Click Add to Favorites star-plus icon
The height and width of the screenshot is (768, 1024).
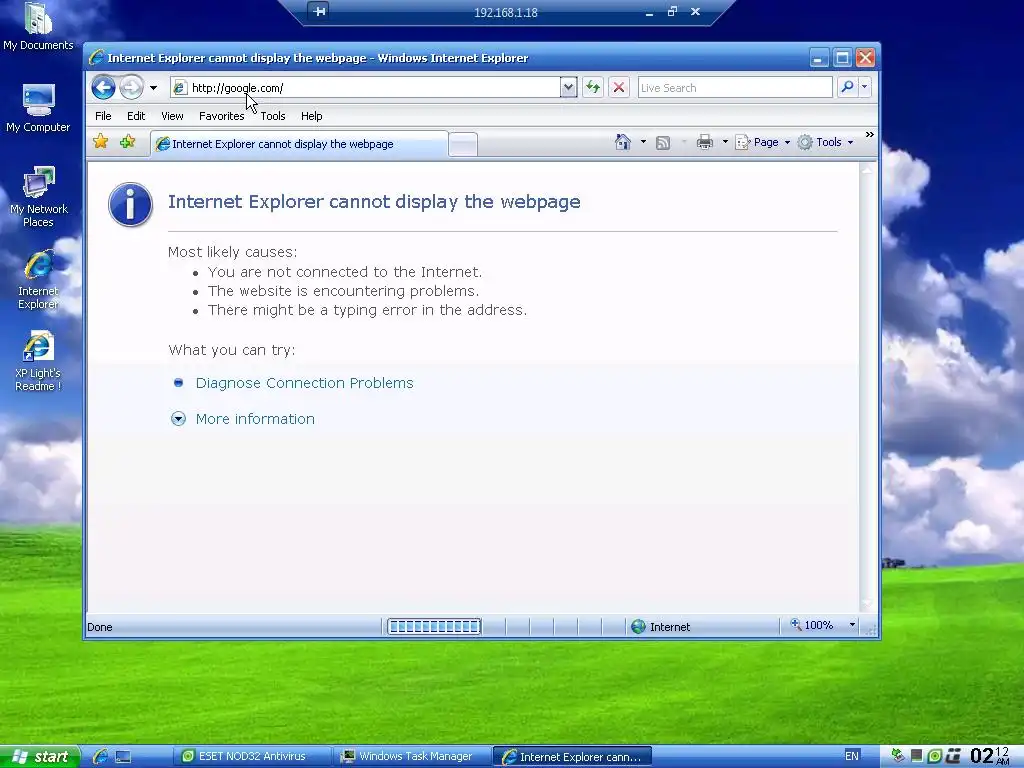click(x=127, y=141)
